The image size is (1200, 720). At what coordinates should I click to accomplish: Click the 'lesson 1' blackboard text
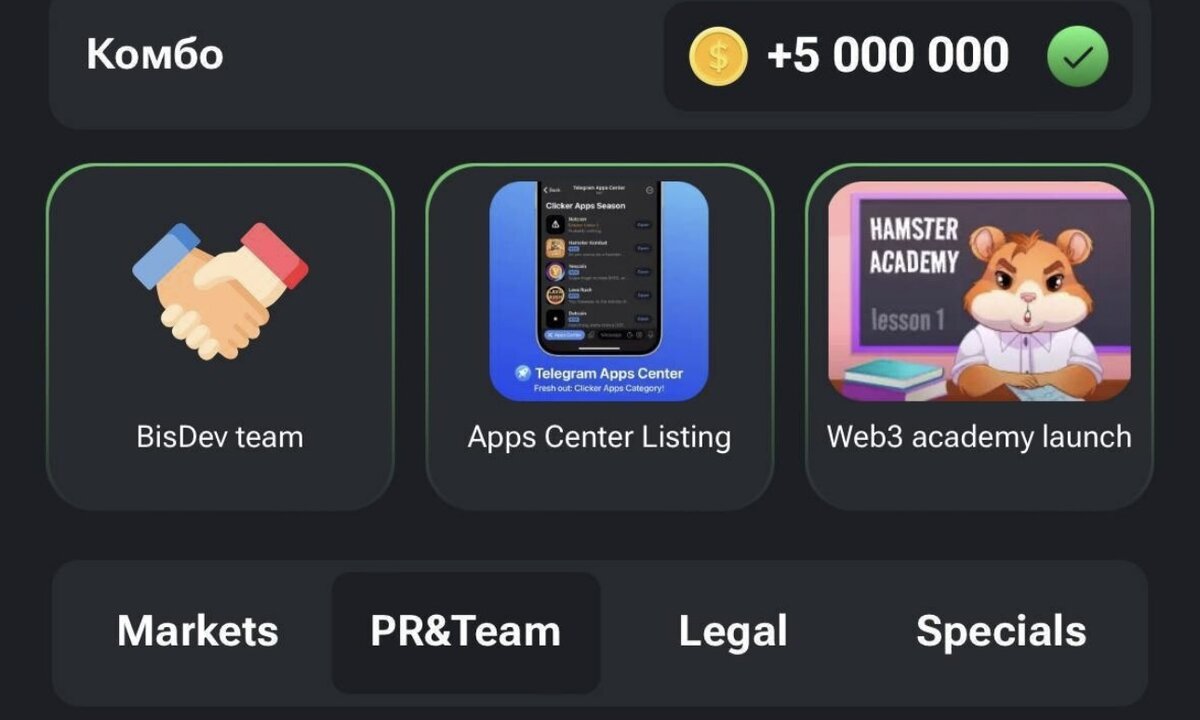(x=908, y=320)
